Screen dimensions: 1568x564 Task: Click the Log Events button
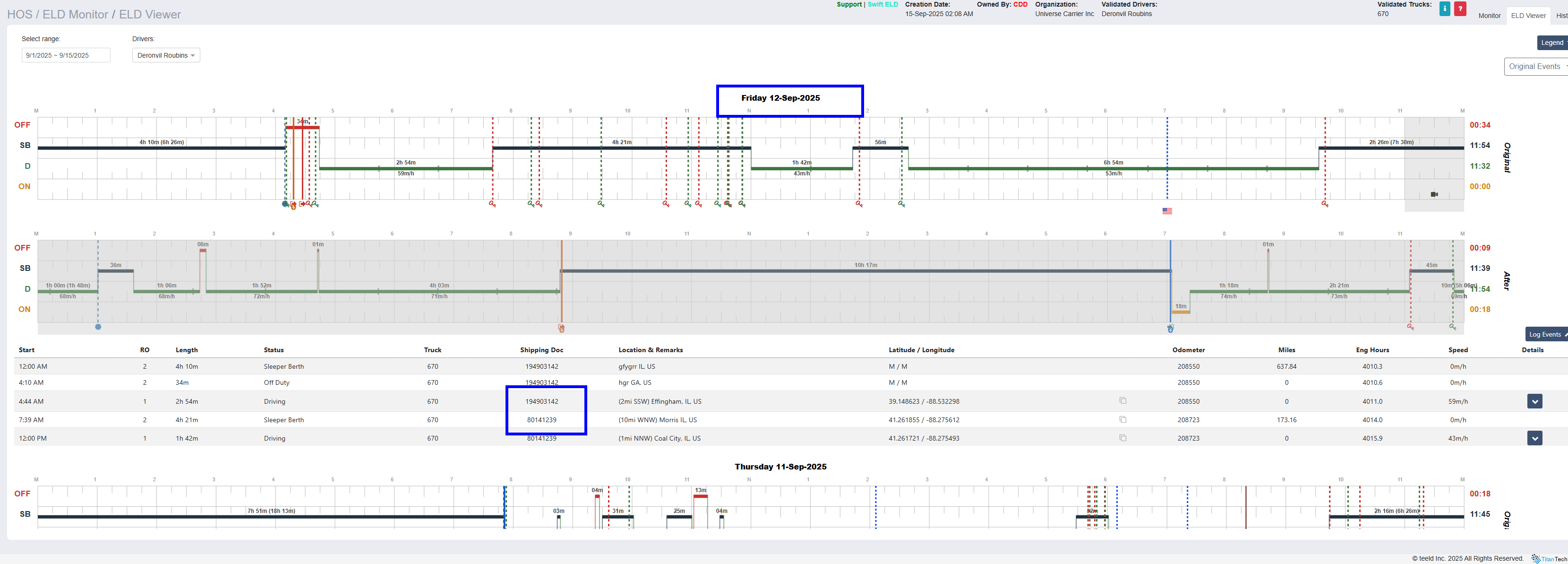click(x=1546, y=334)
